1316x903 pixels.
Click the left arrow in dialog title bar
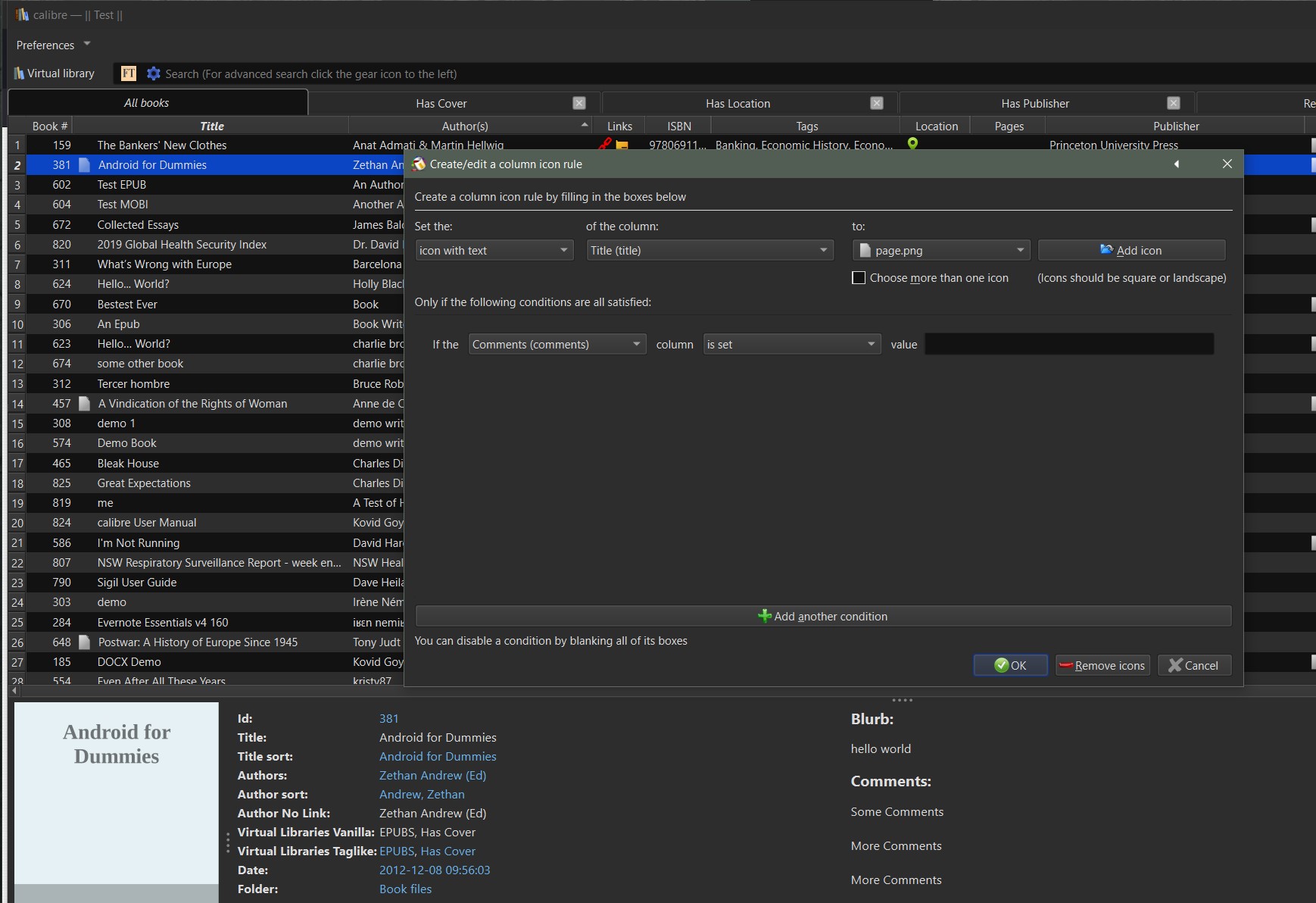[1177, 164]
